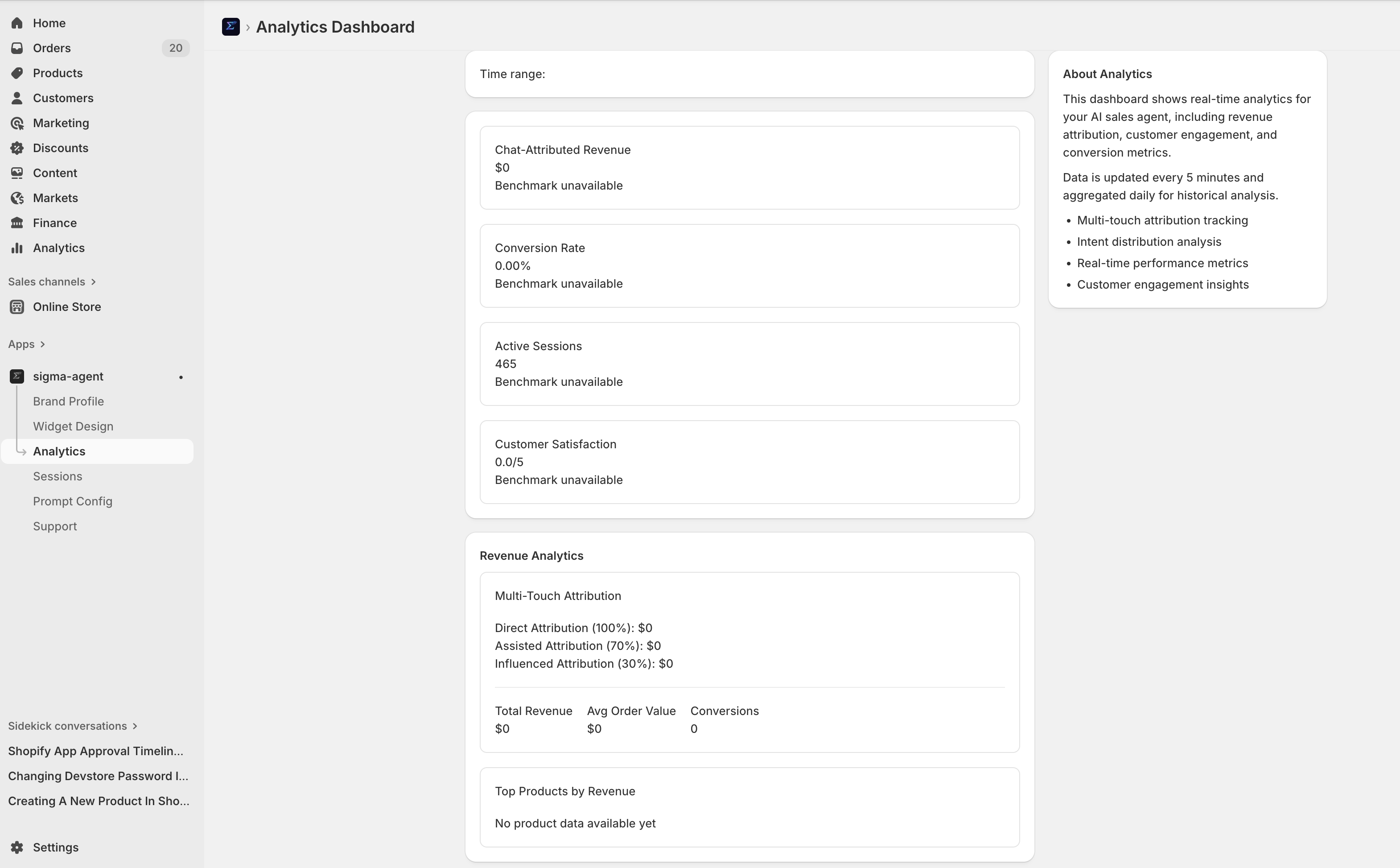The height and width of the screenshot is (868, 1400).
Task: Click the sigma-agent app icon
Action: tap(18, 376)
